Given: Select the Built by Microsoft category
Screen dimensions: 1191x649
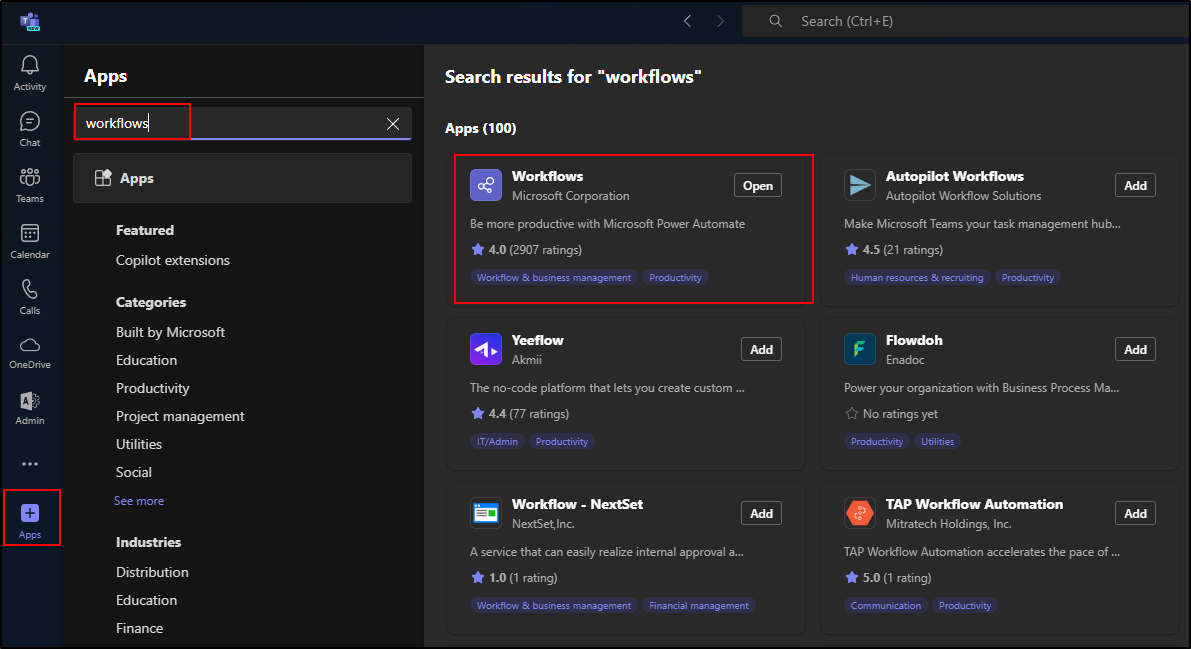Looking at the screenshot, I should tap(170, 332).
